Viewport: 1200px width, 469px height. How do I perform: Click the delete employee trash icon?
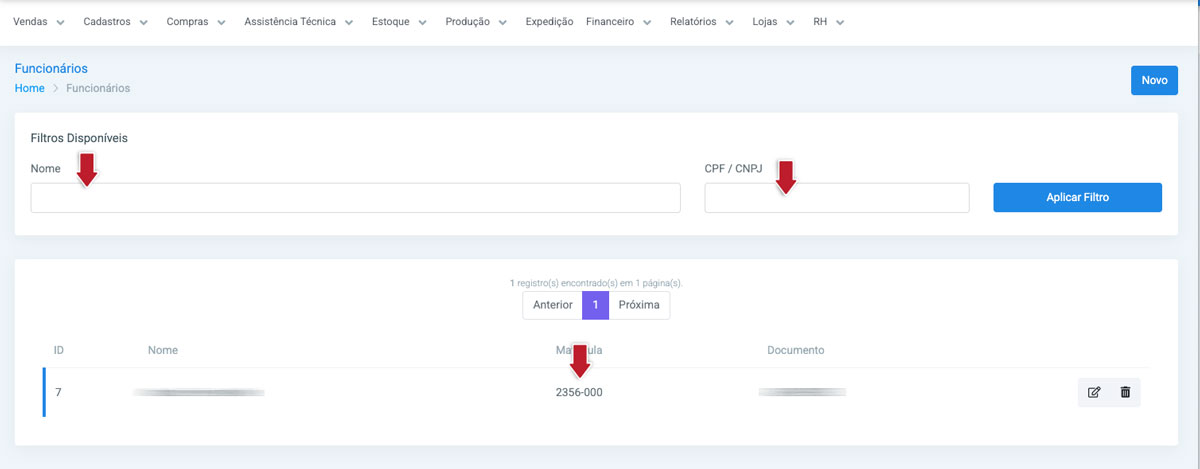coord(1125,392)
